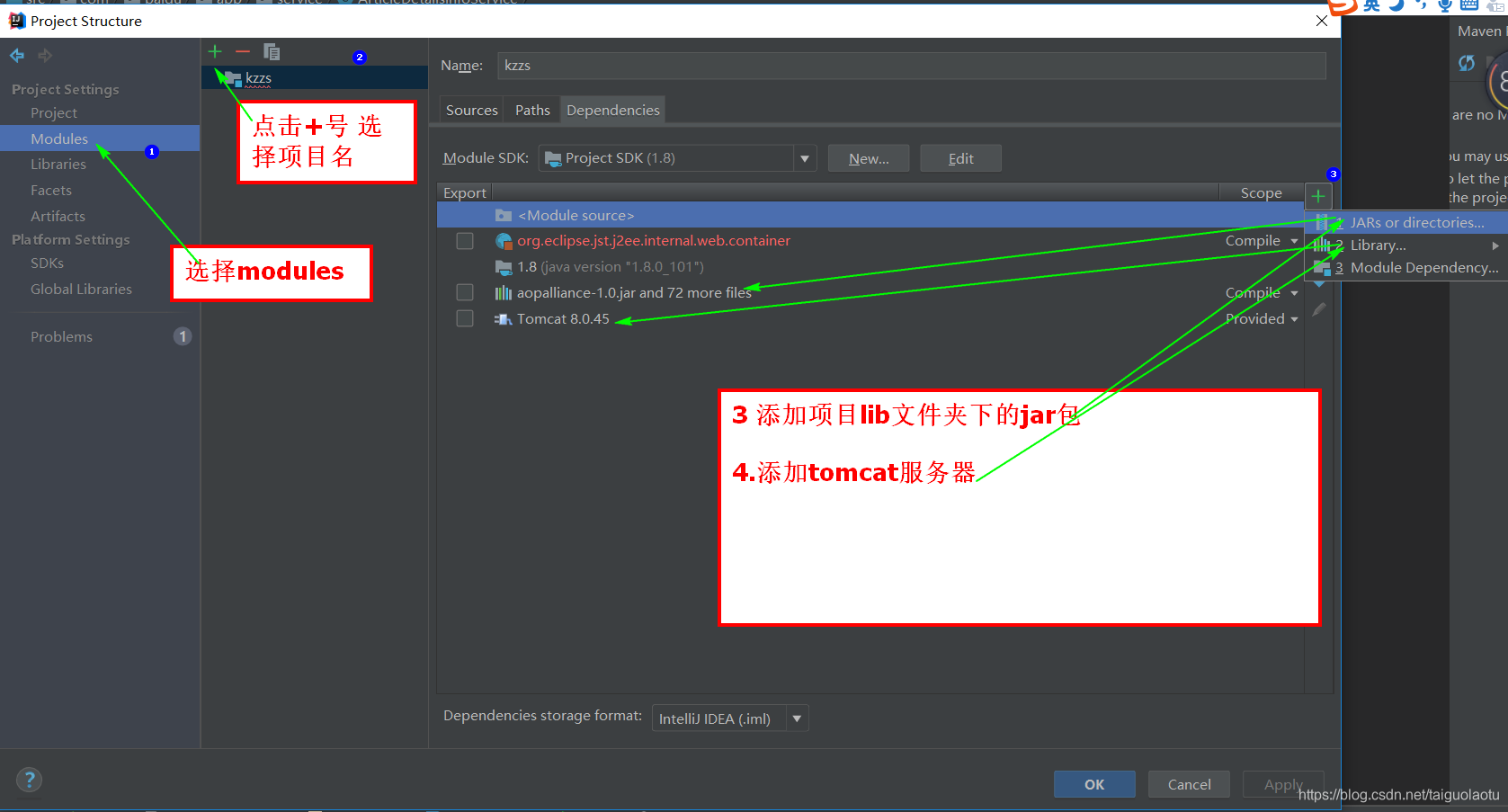Select the Module source row
1508x812 pixels.
(x=870, y=215)
